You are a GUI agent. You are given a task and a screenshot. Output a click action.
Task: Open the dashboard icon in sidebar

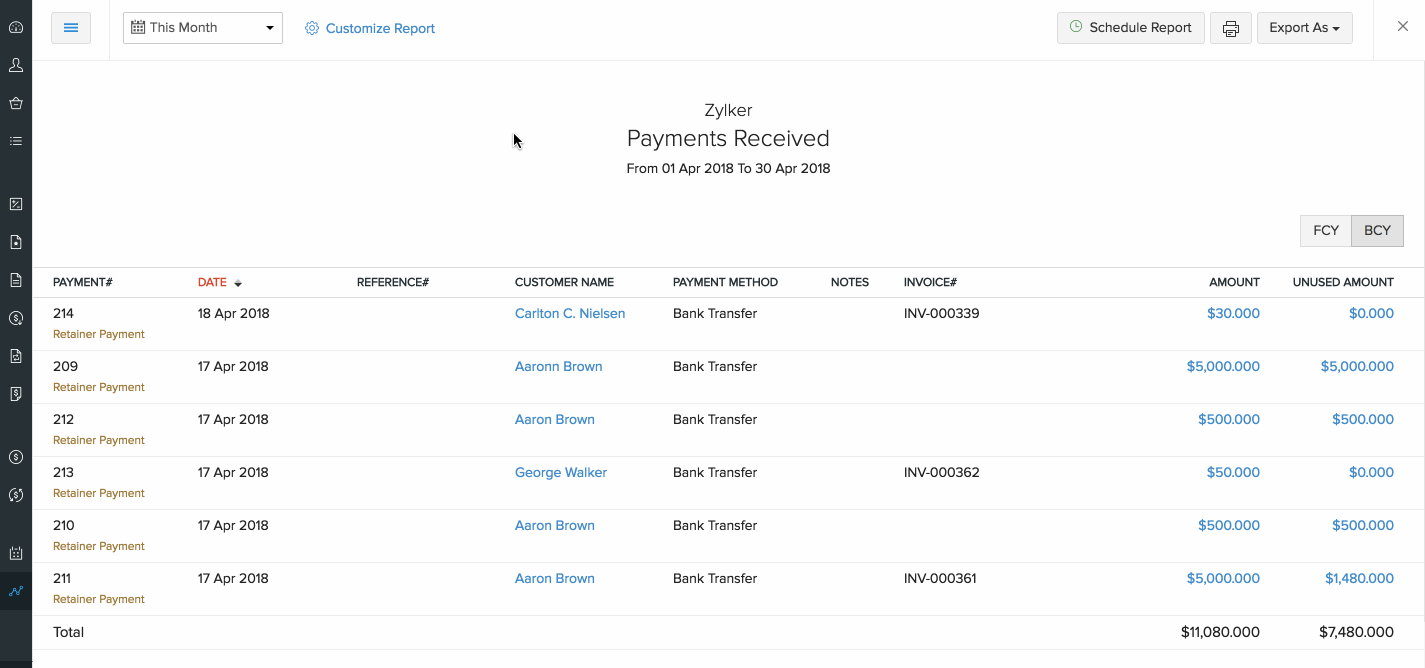(16, 27)
